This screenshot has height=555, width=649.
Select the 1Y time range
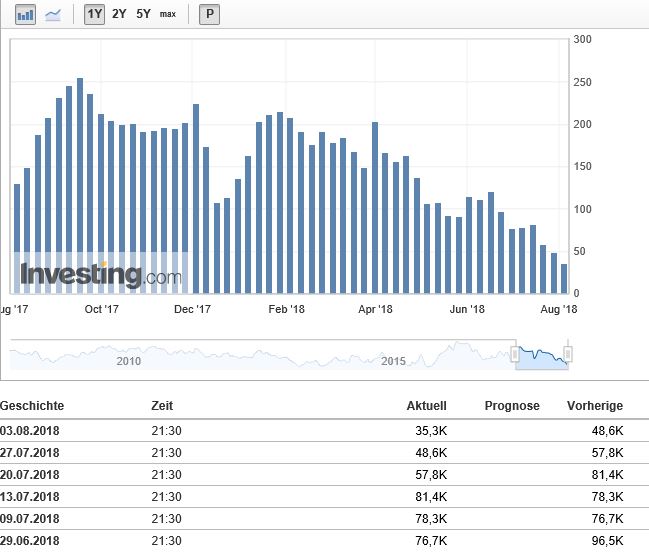tap(94, 15)
